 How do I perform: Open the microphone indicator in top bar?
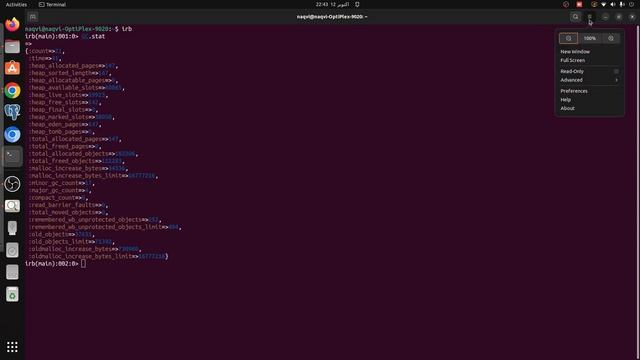(622, 4)
